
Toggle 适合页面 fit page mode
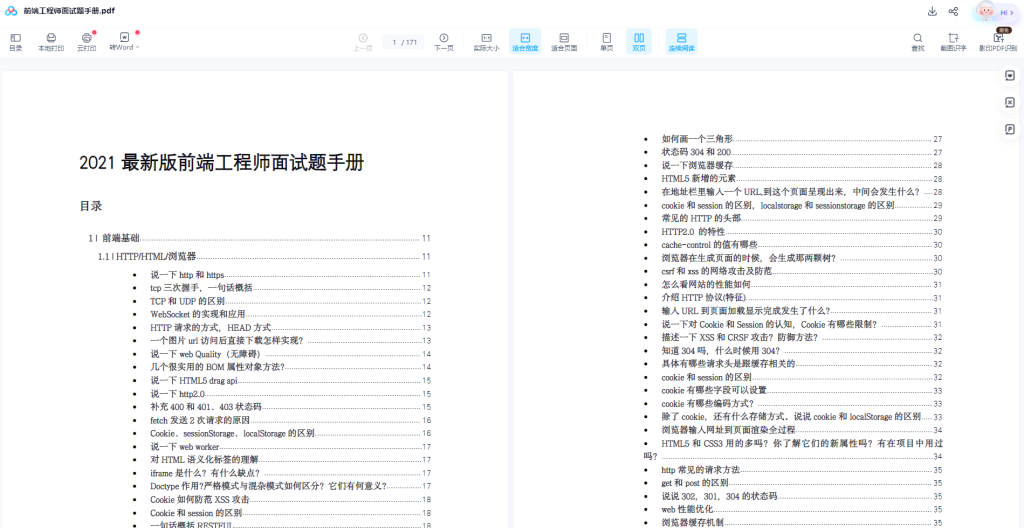[x=564, y=42]
